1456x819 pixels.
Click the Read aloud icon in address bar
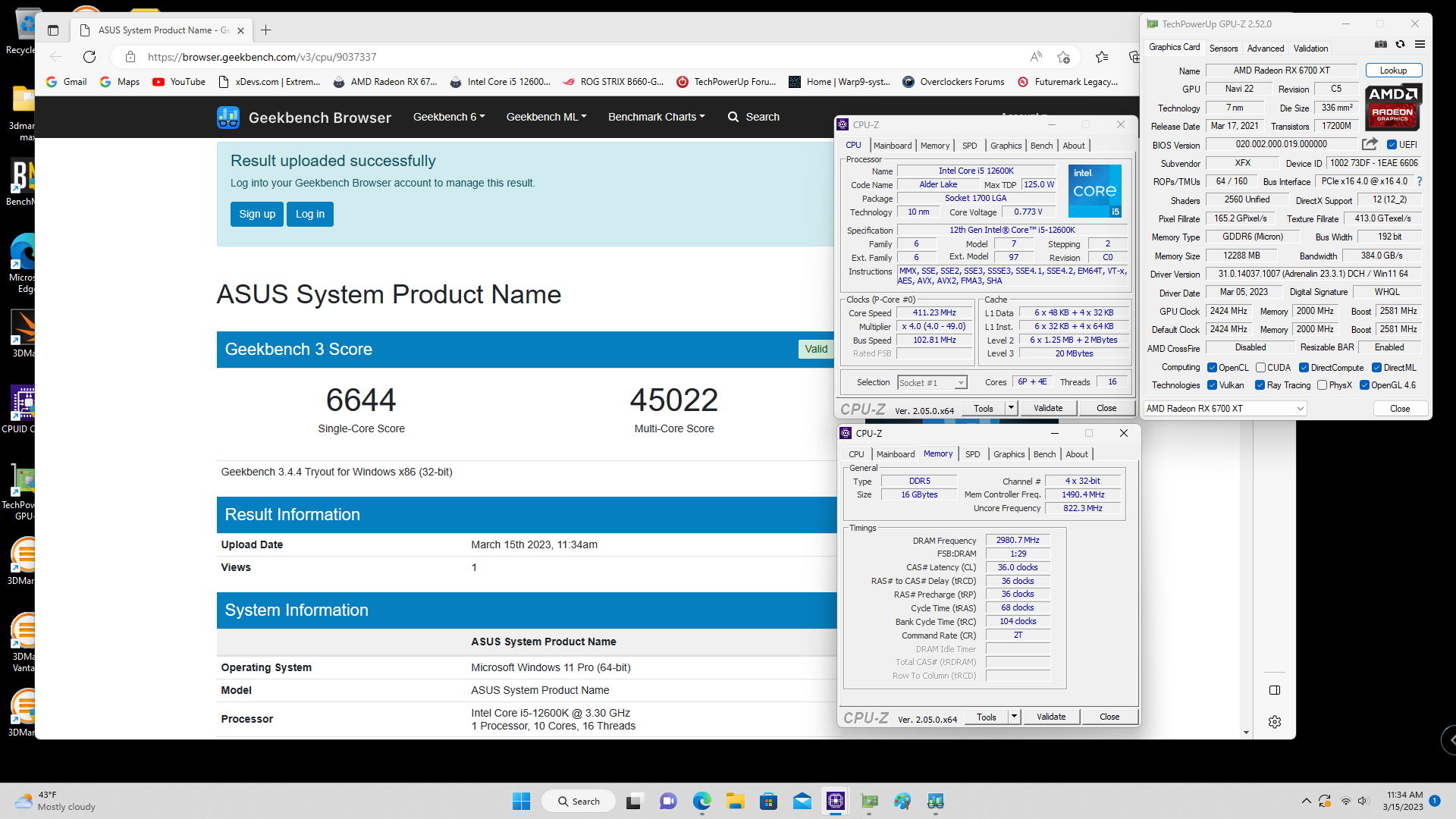pos(1036,57)
